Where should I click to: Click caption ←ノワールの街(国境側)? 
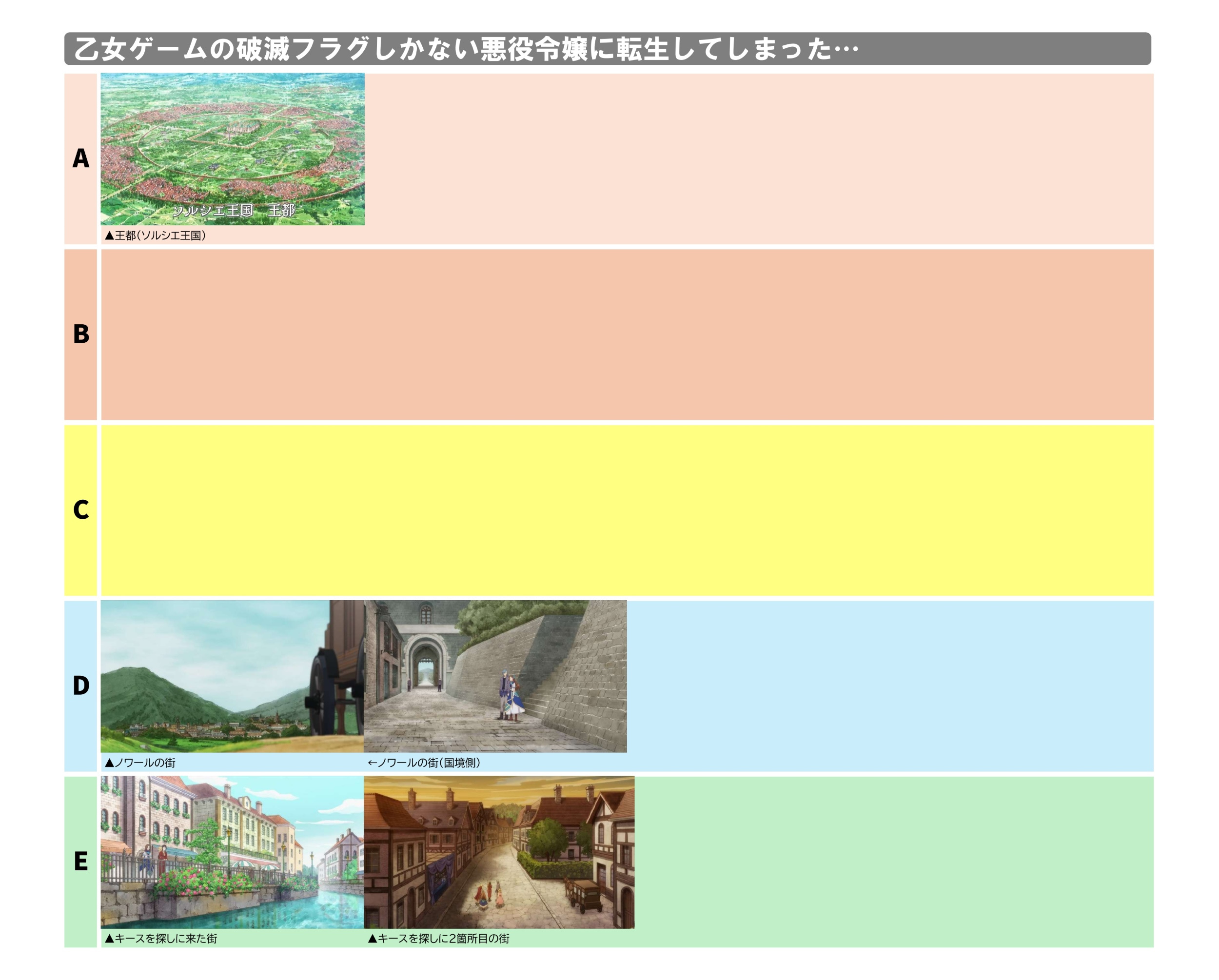tap(424, 763)
